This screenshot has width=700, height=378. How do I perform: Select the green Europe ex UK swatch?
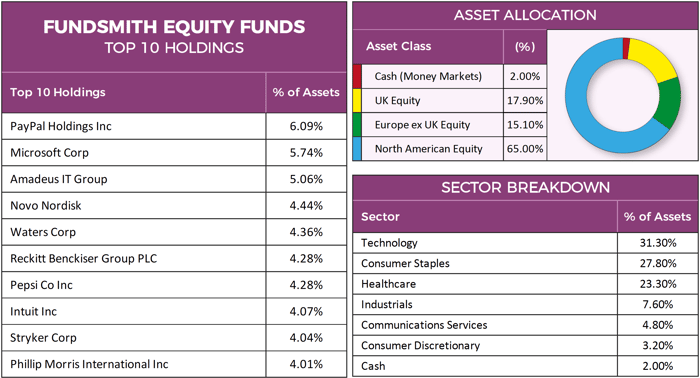[357, 125]
